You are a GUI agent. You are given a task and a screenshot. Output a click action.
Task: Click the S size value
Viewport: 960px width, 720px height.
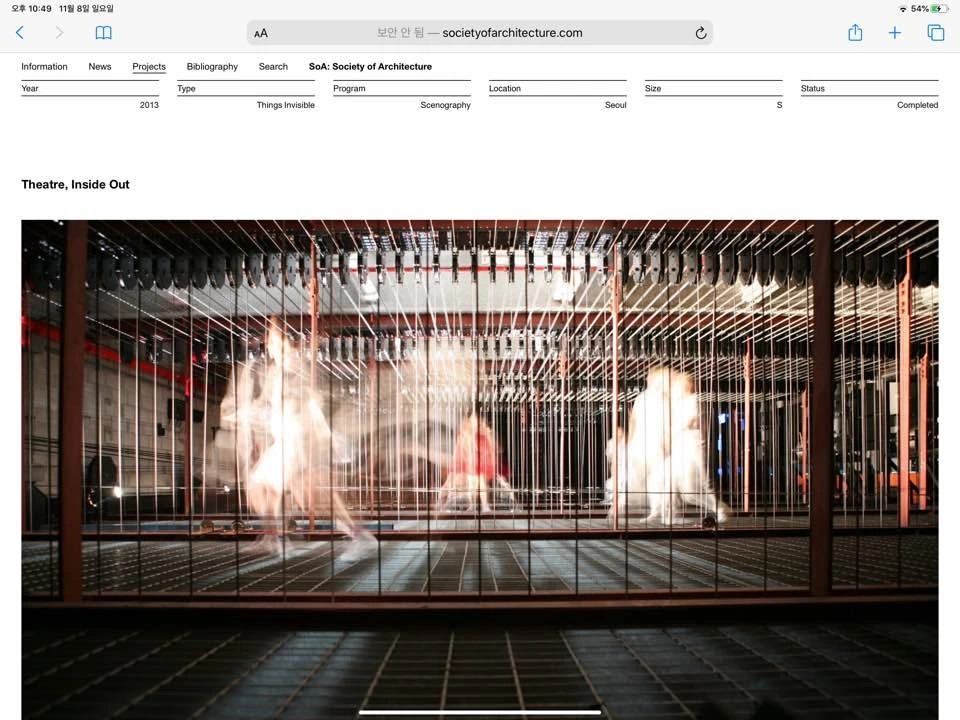pyautogui.click(x=779, y=105)
